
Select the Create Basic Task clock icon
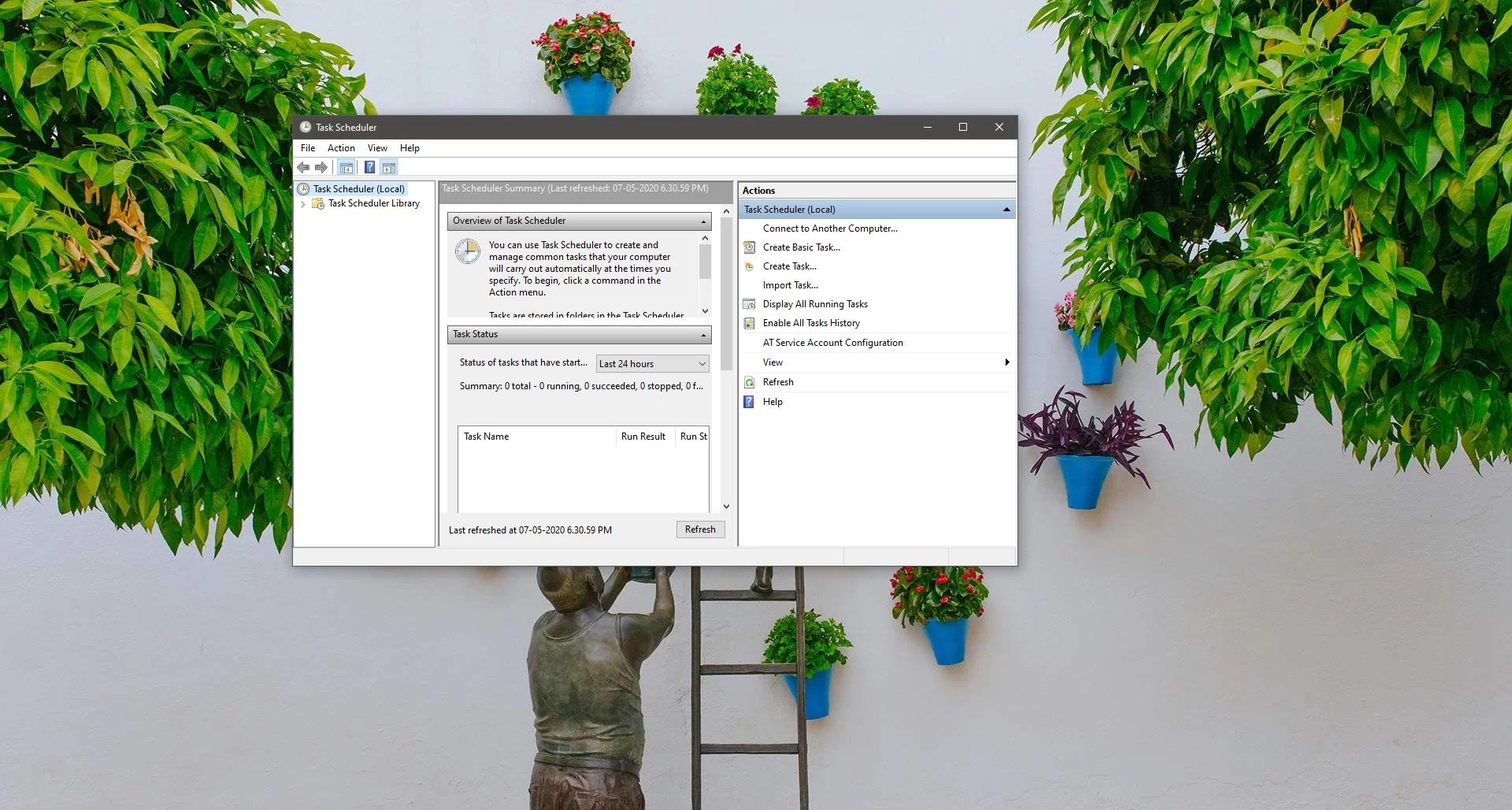749,247
